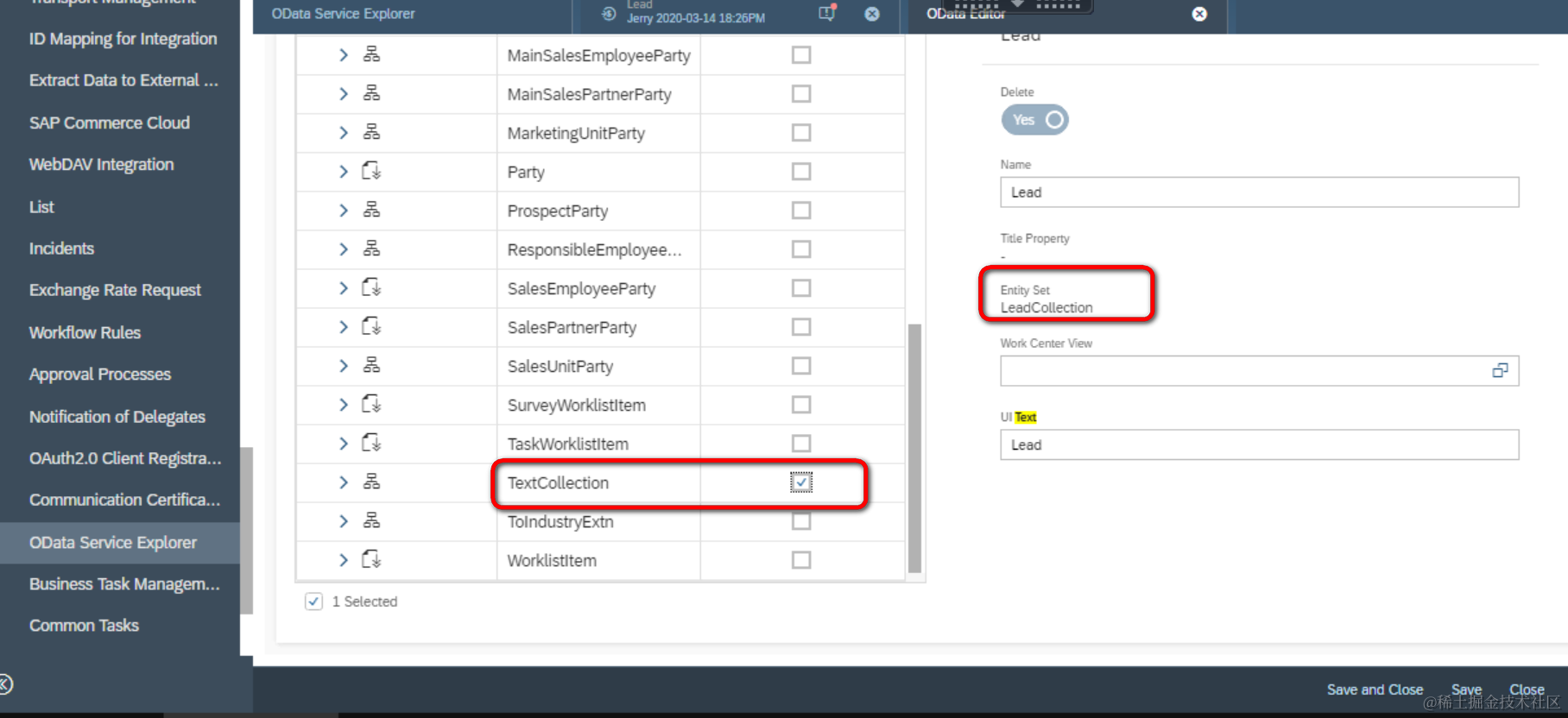Expand the WorklistItem row
Image resolution: width=1568 pixels, height=718 pixels.
click(x=343, y=560)
